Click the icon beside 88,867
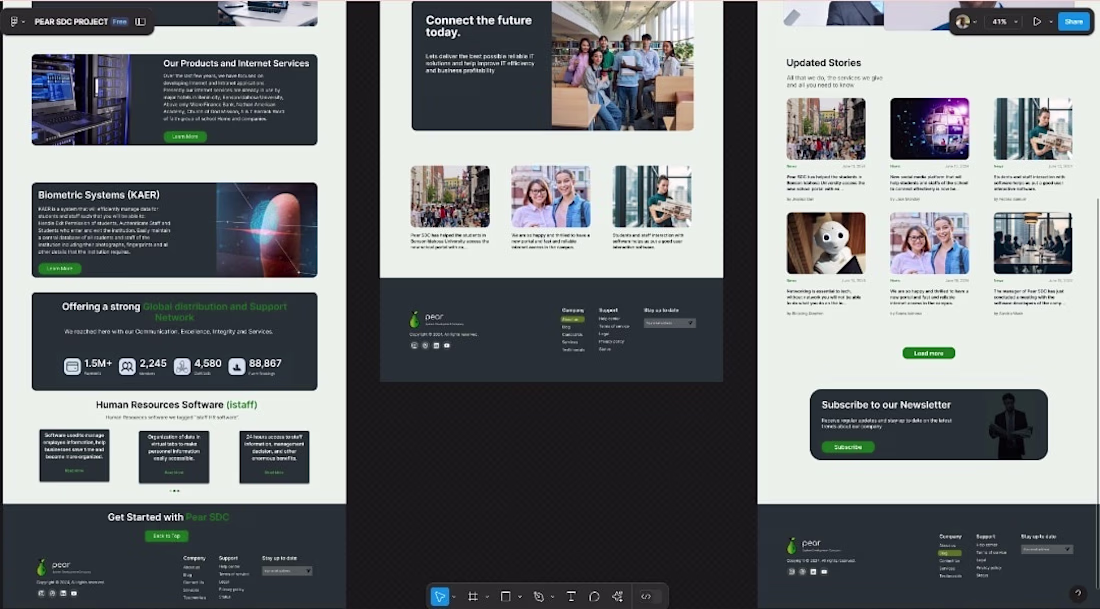1100x609 pixels. [x=237, y=366]
